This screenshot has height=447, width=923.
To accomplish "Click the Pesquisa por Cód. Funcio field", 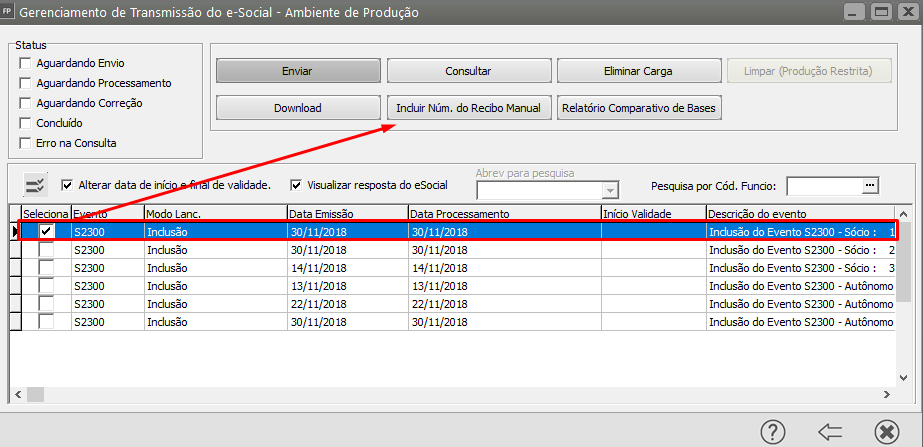I will point(825,186).
